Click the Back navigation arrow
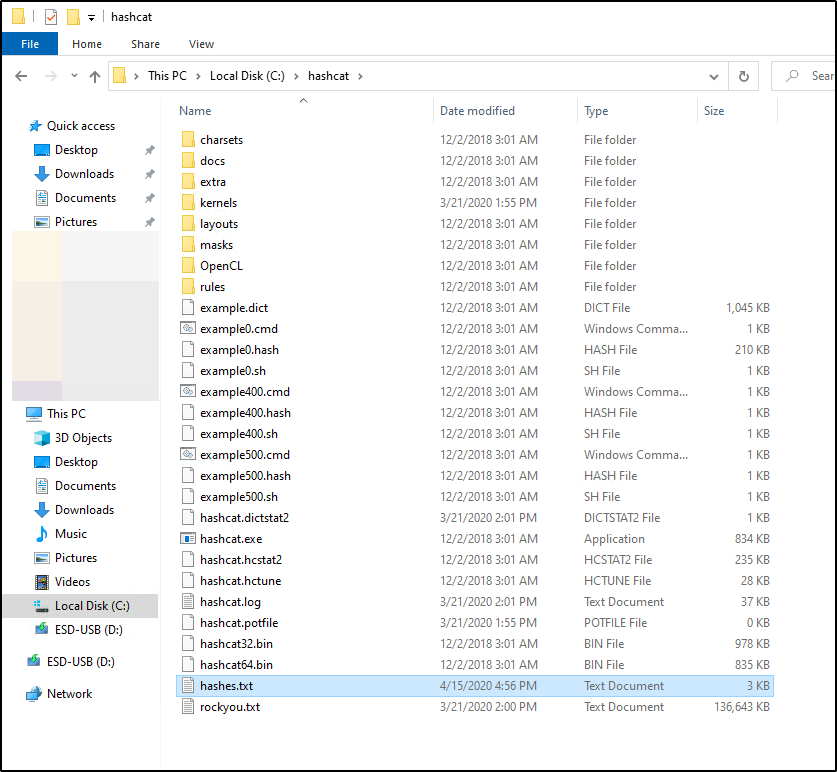The image size is (837, 772). (x=21, y=76)
